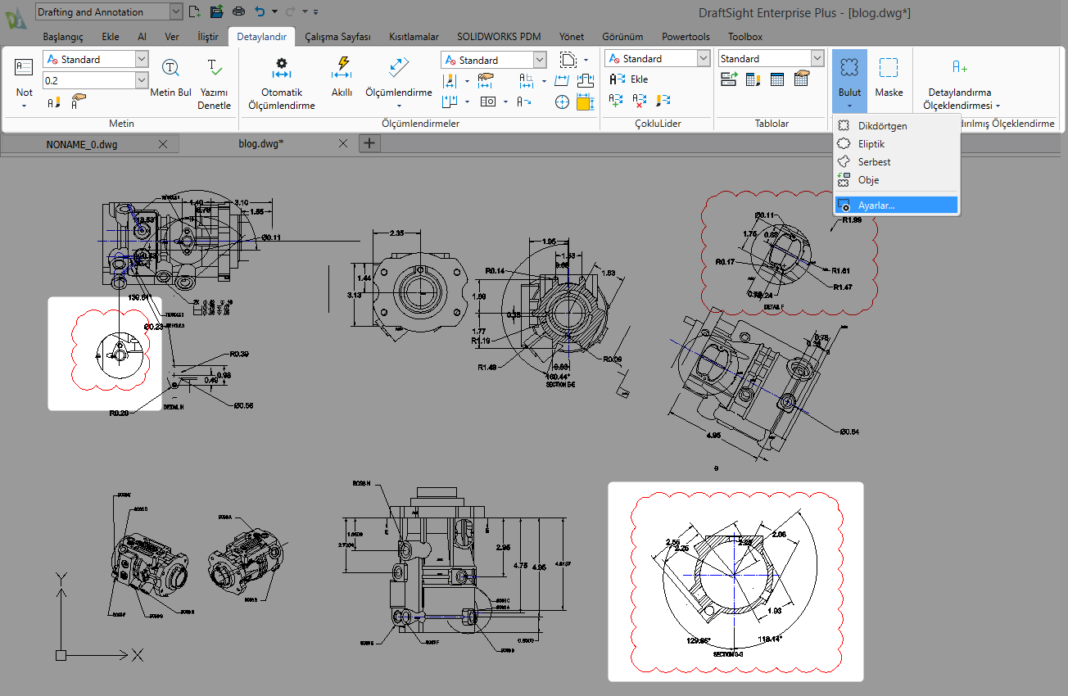Open the Metin Bul text finder
The image size is (1068, 696).
(x=170, y=78)
